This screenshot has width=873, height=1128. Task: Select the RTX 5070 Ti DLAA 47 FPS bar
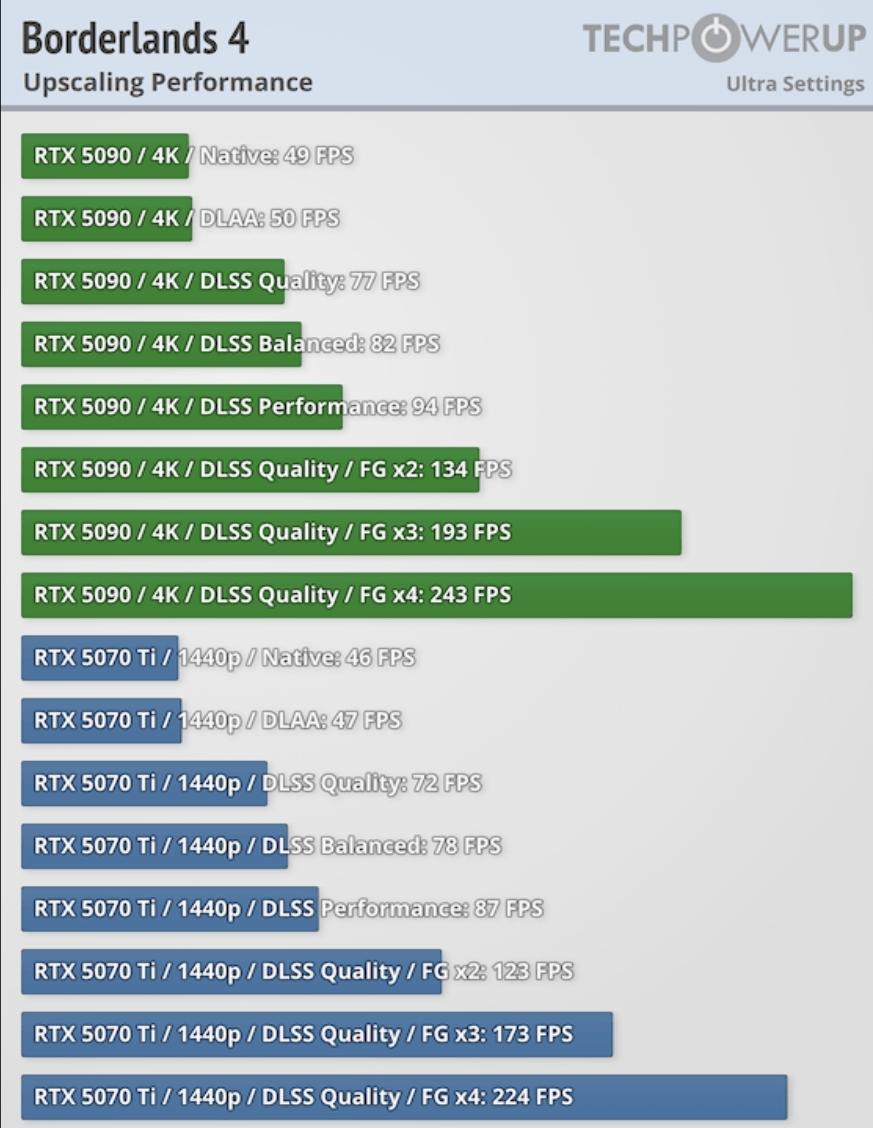(101, 720)
